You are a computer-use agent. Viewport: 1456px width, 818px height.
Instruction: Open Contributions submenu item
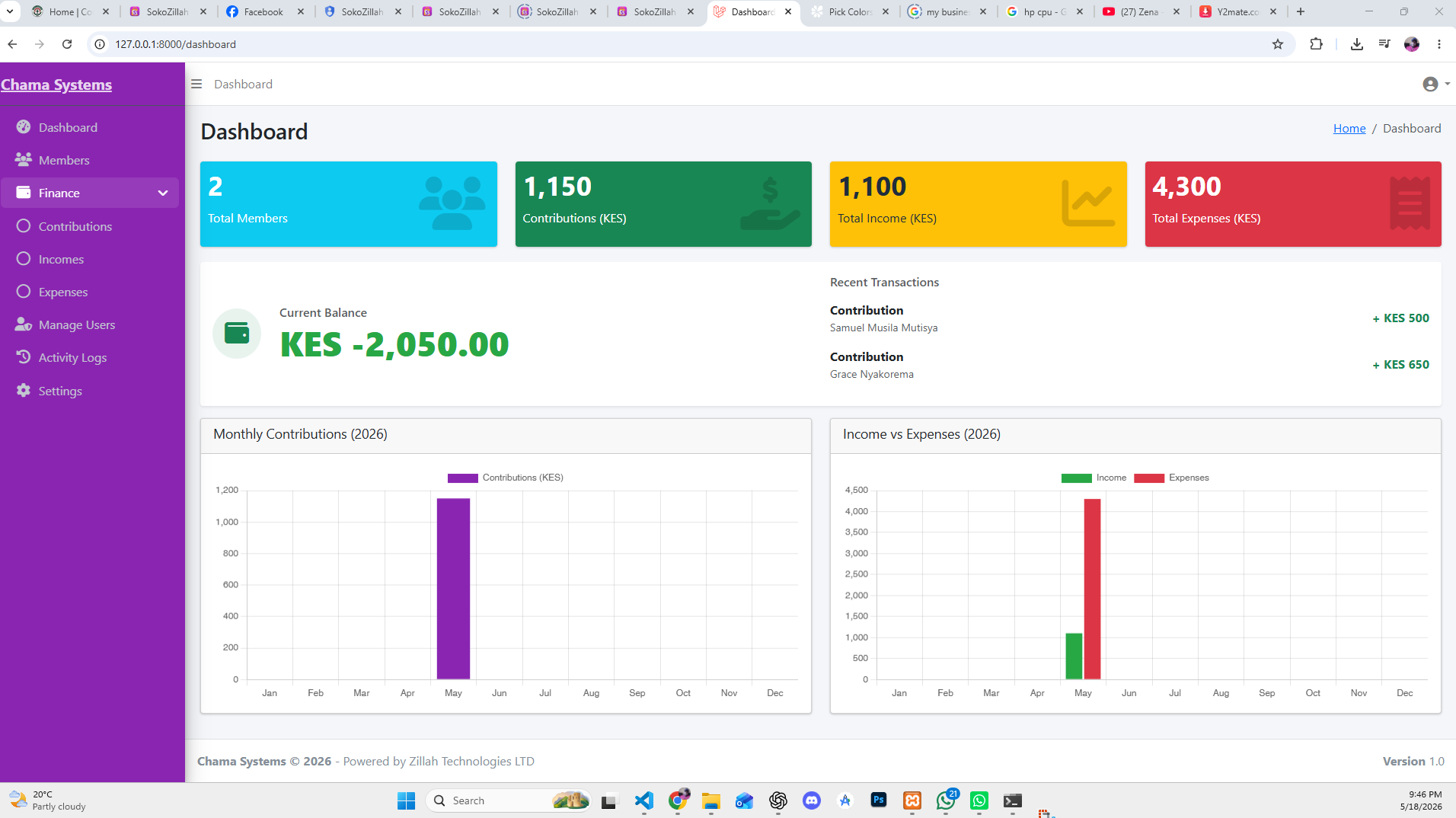[x=75, y=226]
